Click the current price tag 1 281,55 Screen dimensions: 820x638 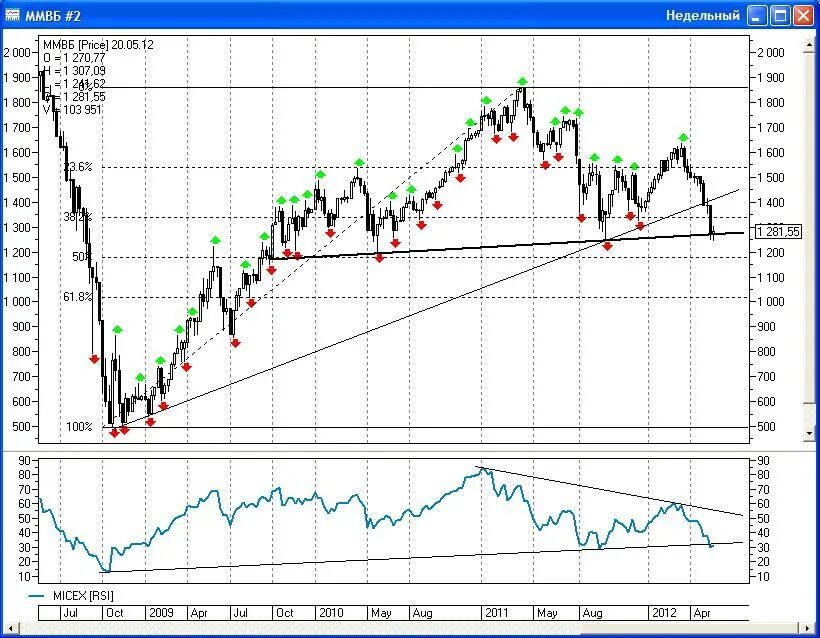click(778, 231)
